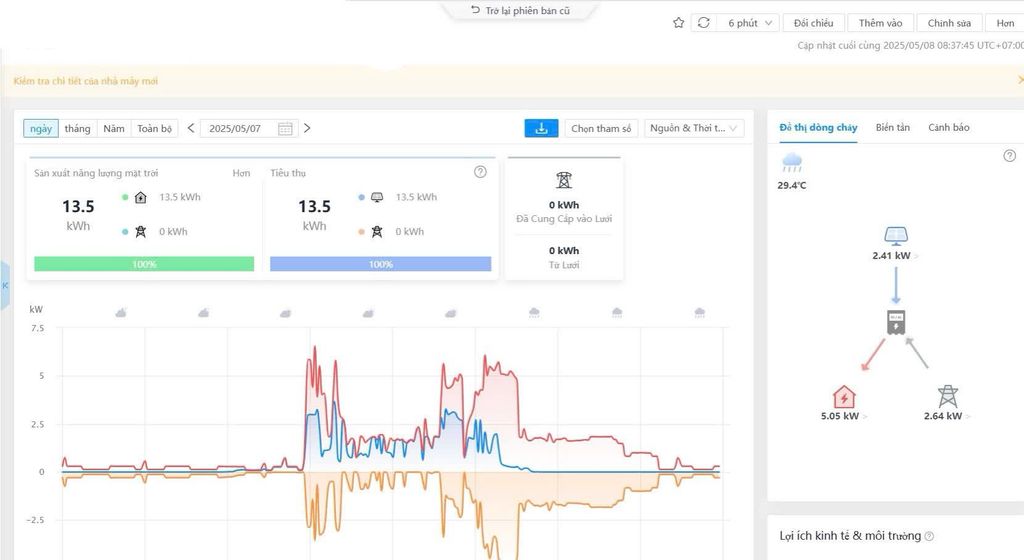Switch to 'tháng' month view
The height and width of the screenshot is (560, 1024).
click(x=78, y=129)
